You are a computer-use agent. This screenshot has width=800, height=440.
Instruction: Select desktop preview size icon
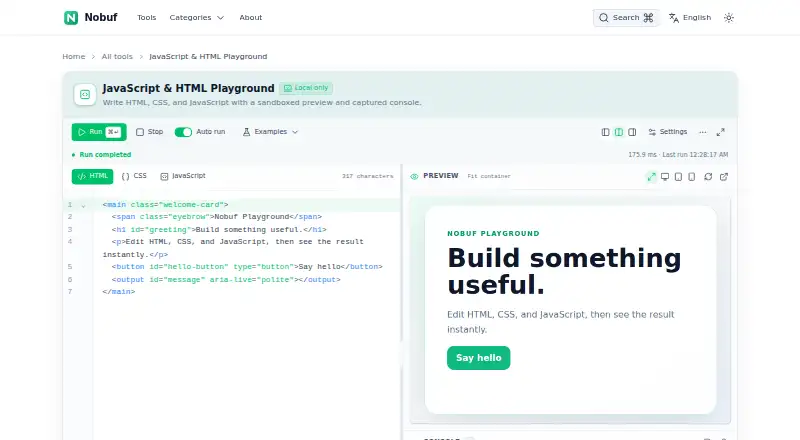point(665,177)
